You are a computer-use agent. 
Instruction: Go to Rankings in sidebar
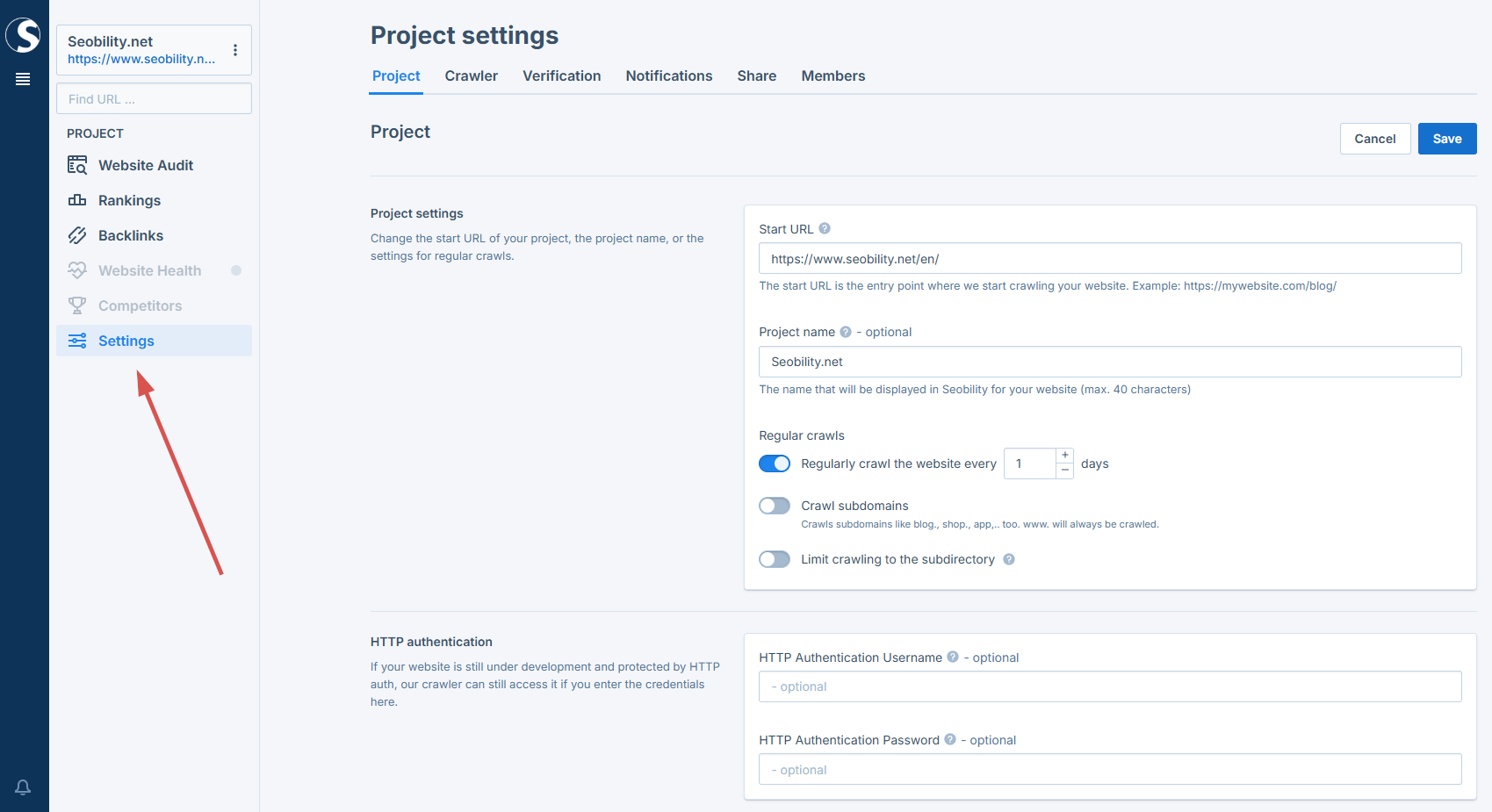tap(154, 200)
